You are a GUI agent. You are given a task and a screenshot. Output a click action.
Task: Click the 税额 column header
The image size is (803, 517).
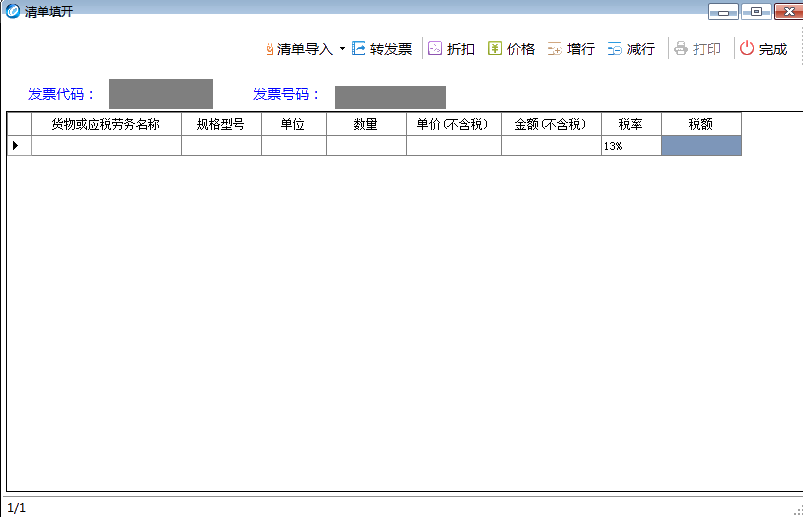(x=702, y=124)
